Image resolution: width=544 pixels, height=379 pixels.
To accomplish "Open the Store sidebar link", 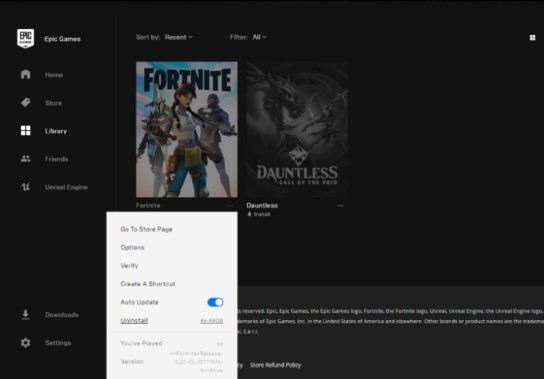I will pyautogui.click(x=53, y=103).
